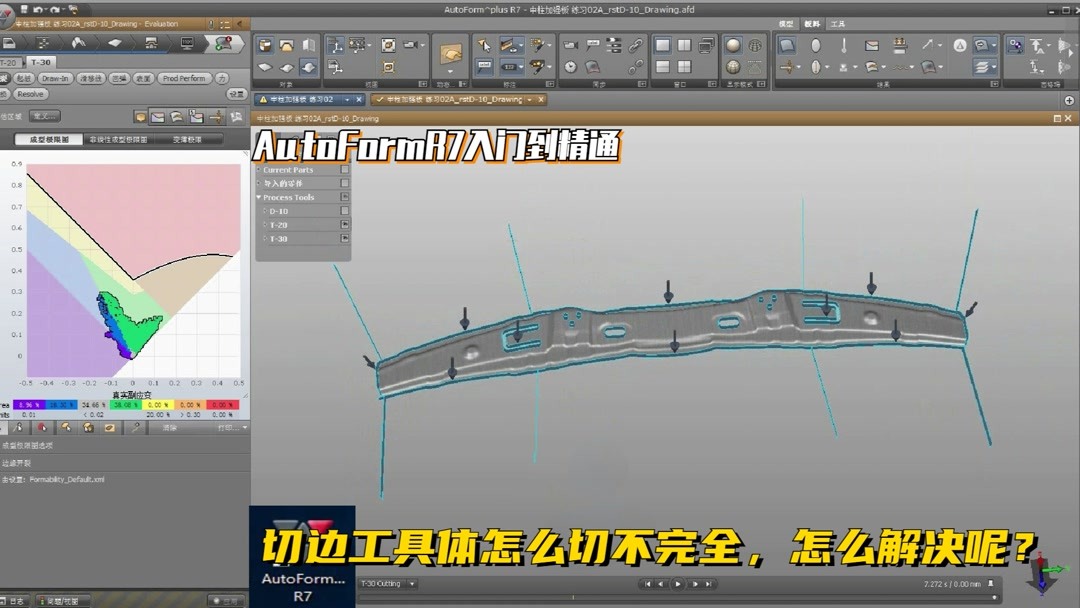This screenshot has height=608, width=1080.
Task: Click the Save icon at top left
Action: [x=23, y=9]
